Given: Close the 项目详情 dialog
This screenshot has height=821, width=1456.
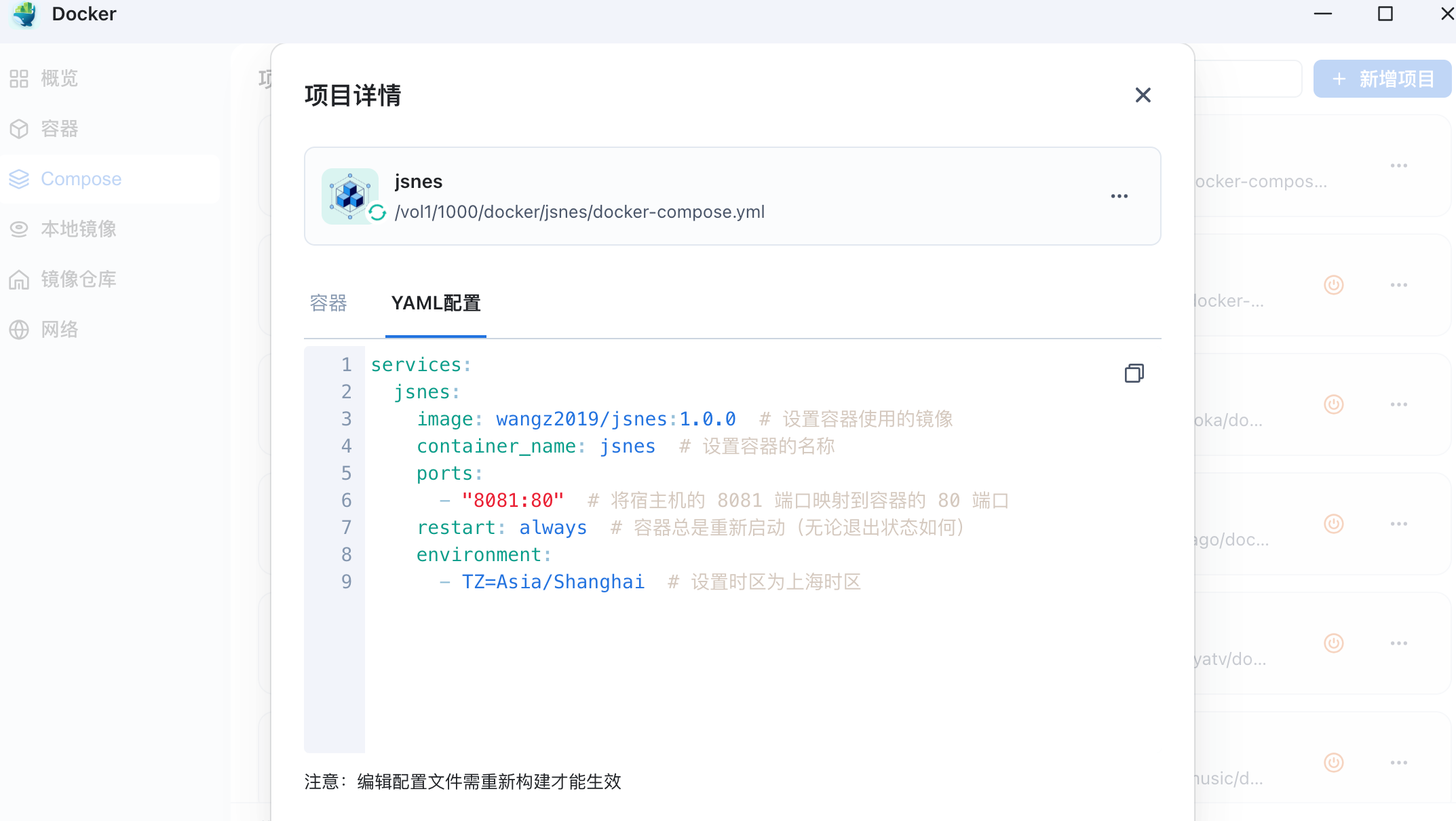Looking at the screenshot, I should pyautogui.click(x=1143, y=95).
